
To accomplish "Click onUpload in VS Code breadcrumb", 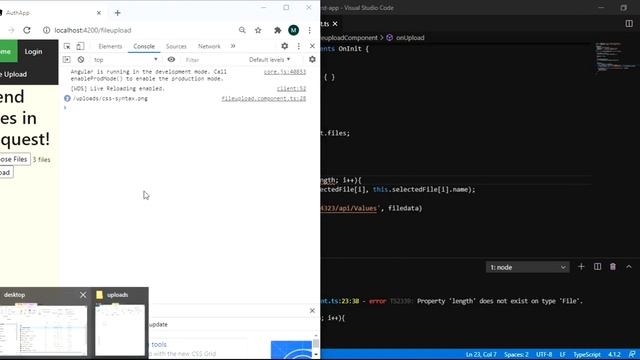I will pos(410,38).
